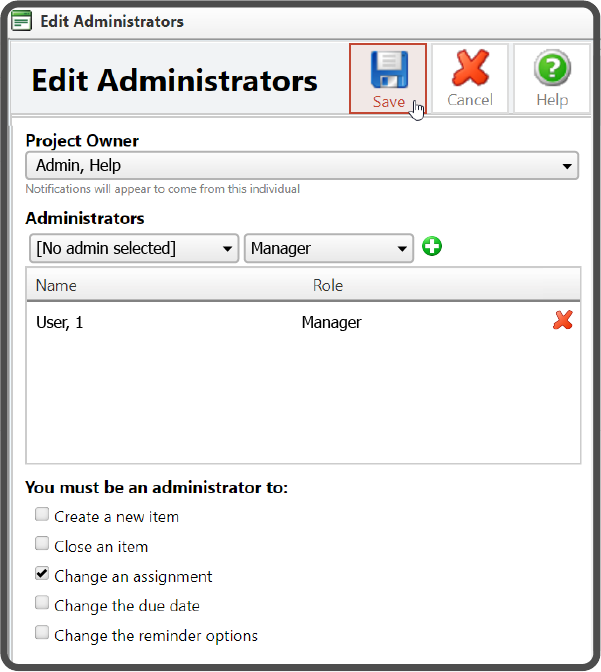Open the Project Owner dropdown
601x672 pixels.
tap(301, 165)
